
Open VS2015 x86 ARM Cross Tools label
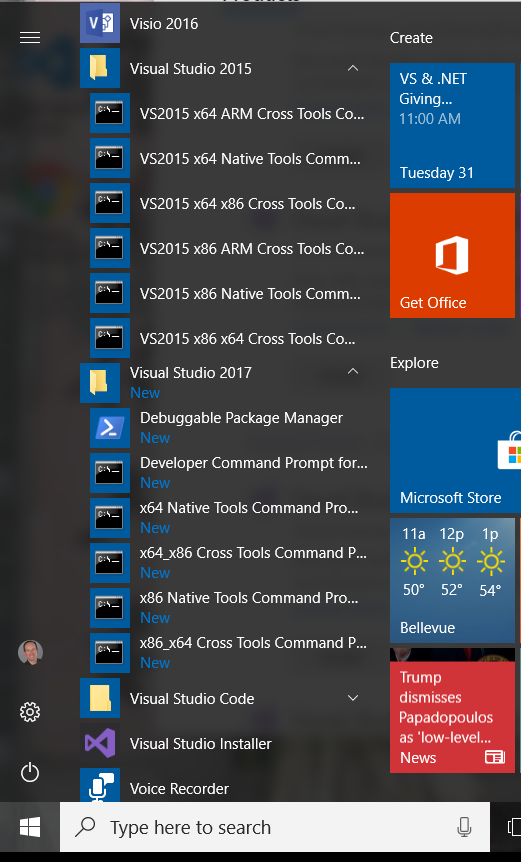click(252, 248)
